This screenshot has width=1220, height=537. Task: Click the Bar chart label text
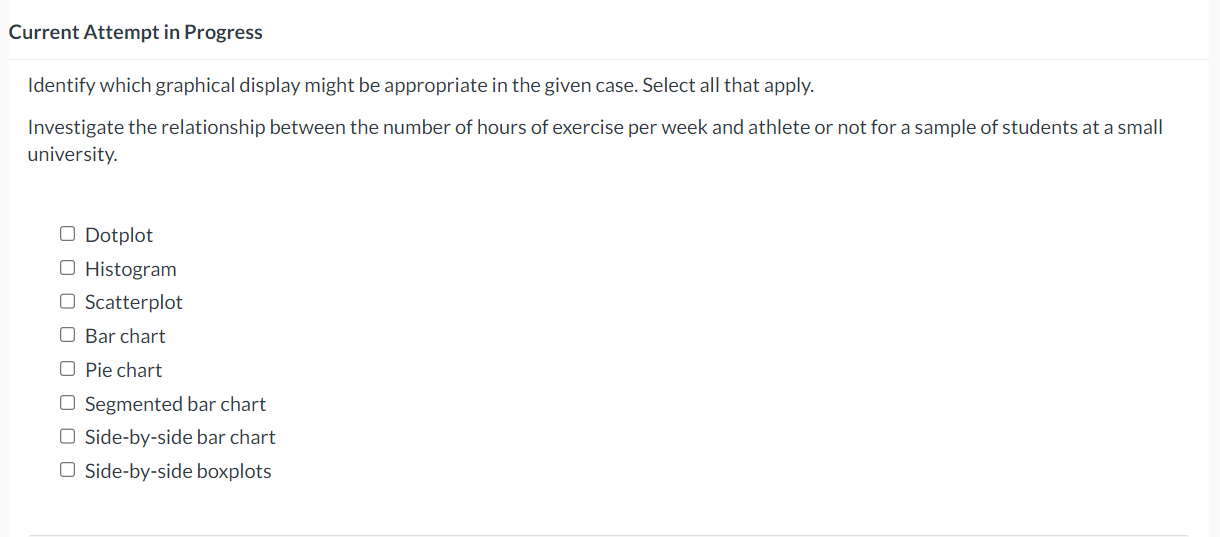coord(125,336)
